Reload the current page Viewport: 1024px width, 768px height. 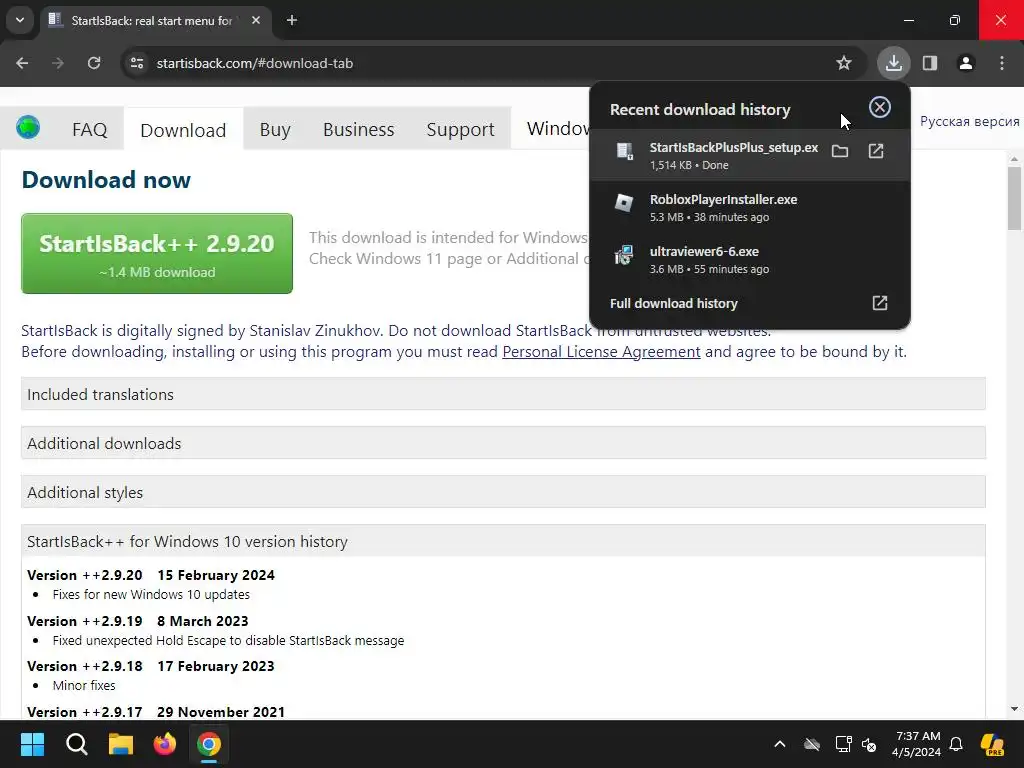94,63
